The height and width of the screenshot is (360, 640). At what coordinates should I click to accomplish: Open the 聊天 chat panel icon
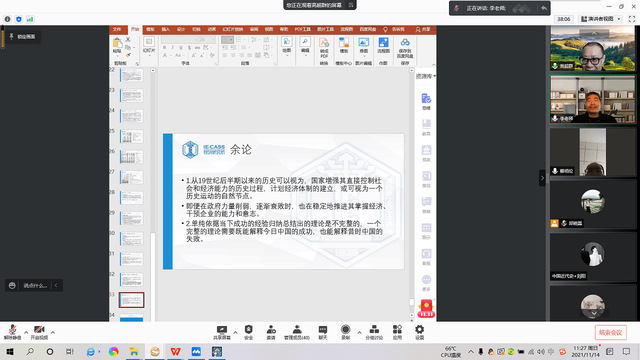click(323, 332)
